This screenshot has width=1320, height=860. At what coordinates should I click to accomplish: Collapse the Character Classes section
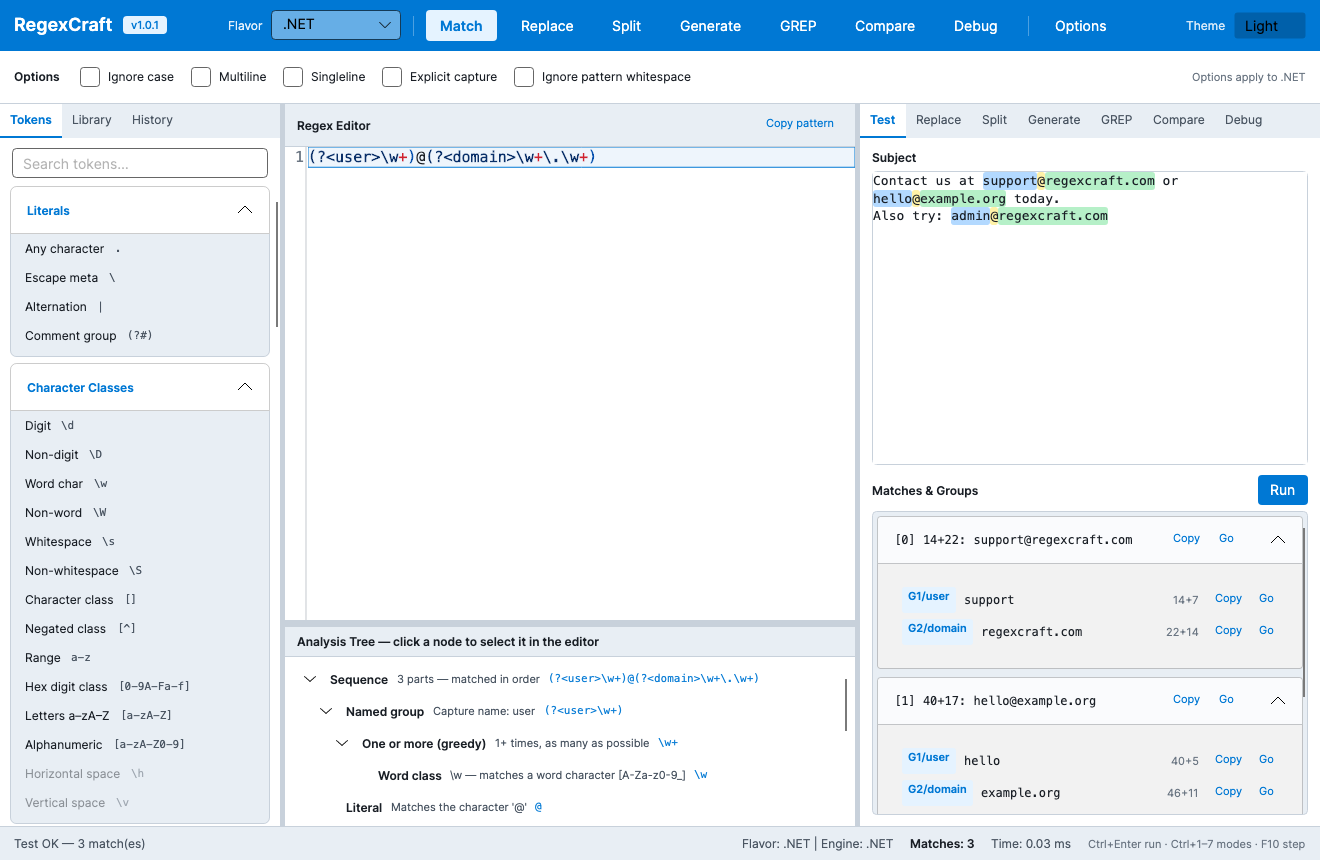click(245, 387)
